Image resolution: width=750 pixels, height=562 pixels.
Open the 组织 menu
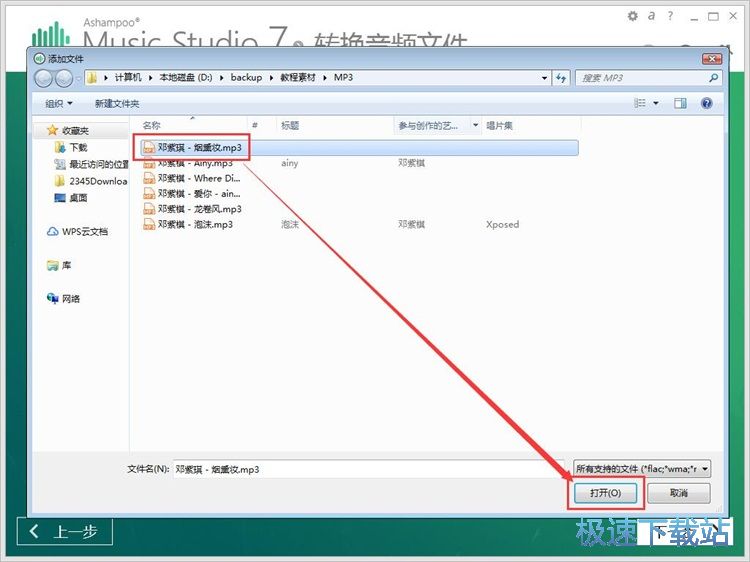[x=58, y=104]
